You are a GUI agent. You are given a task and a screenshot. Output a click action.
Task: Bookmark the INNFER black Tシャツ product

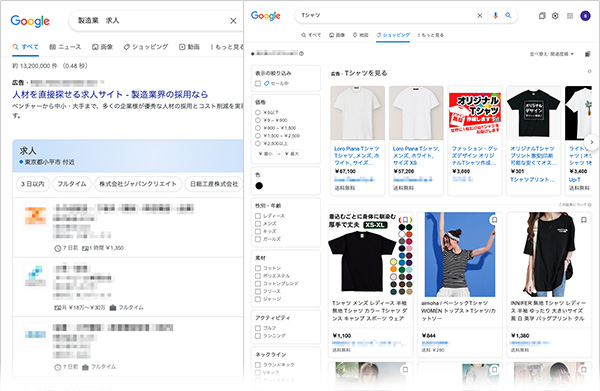(x=584, y=220)
